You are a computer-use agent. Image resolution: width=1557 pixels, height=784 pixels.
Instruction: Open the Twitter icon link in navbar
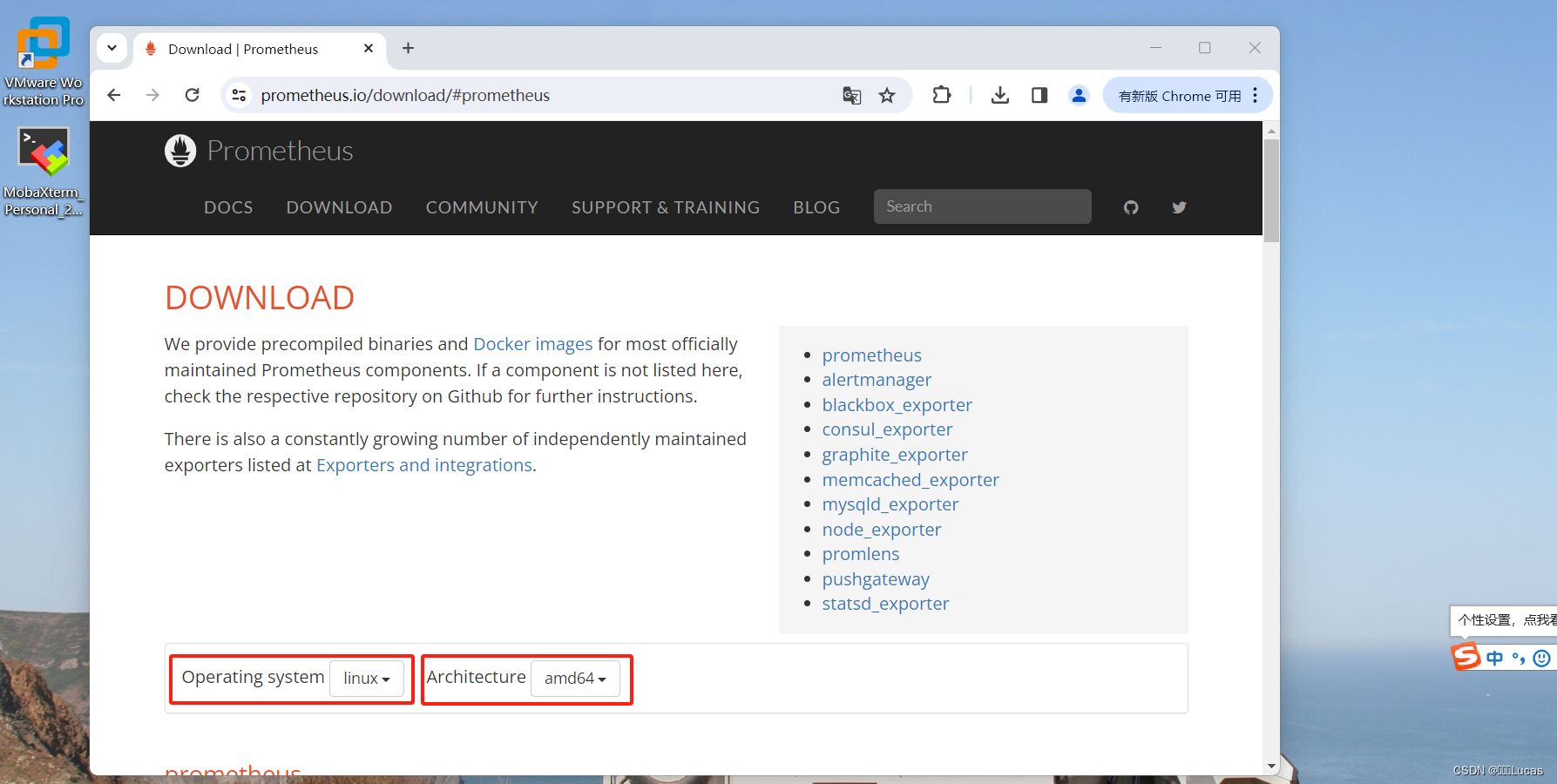point(1179,207)
